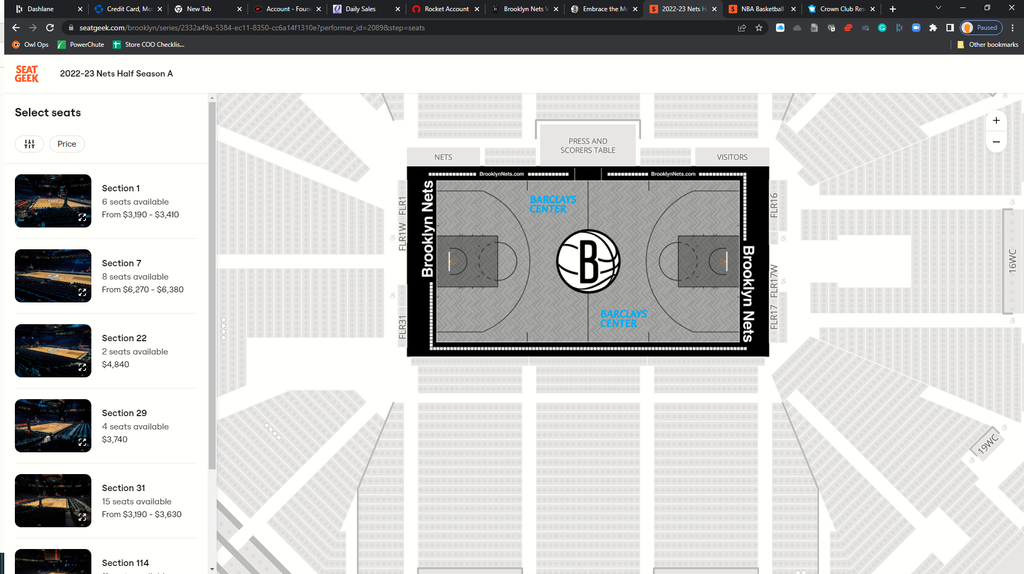Open the Price filter dropdown

click(x=67, y=144)
